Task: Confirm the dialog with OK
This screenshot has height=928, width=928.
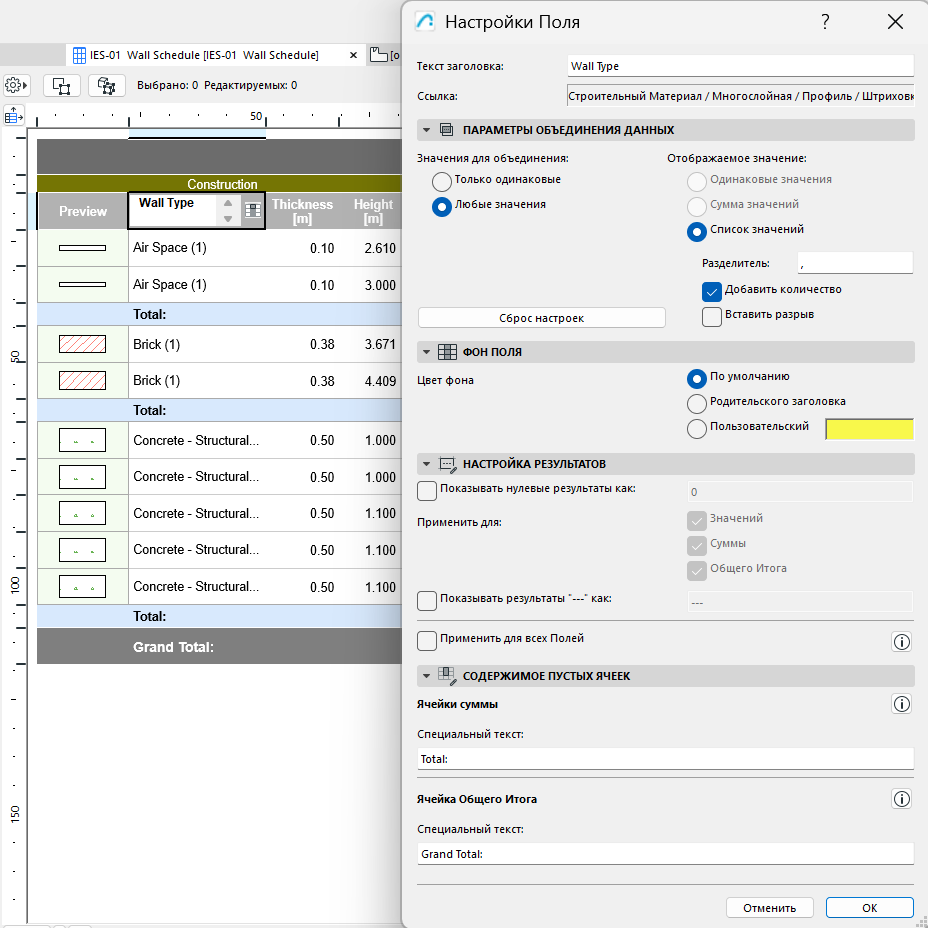Action: pyautogui.click(x=869, y=908)
